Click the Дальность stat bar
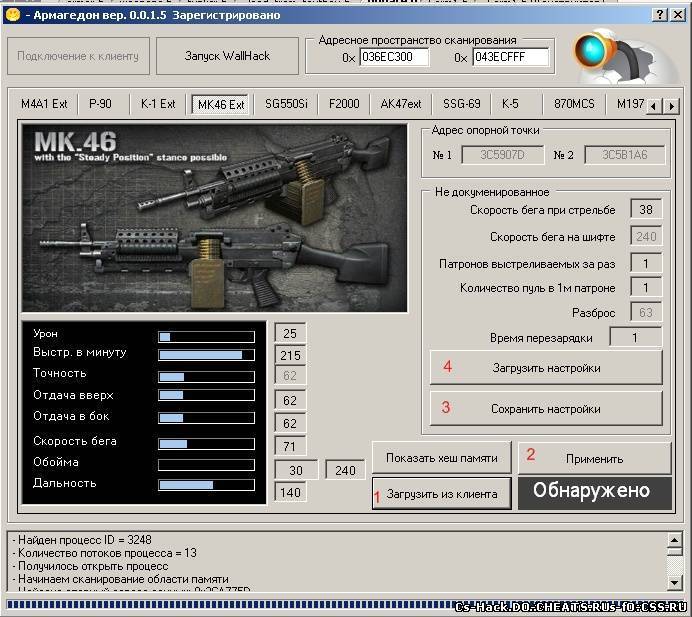Viewport: 692px width, 617px height. [206, 485]
